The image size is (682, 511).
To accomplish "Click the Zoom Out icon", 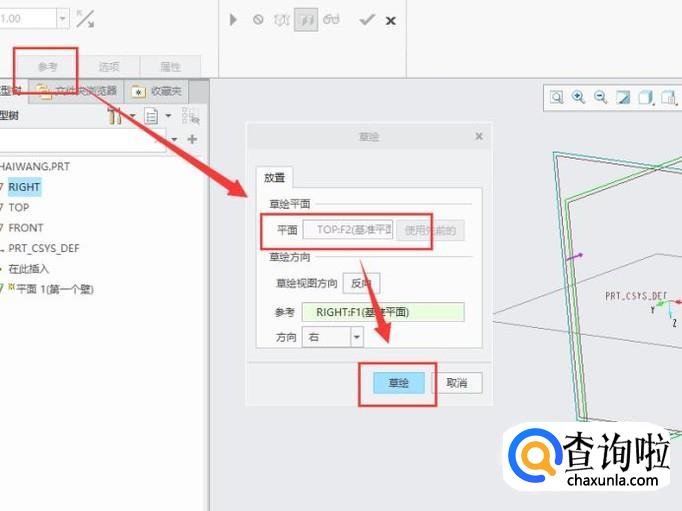I will tap(601, 97).
